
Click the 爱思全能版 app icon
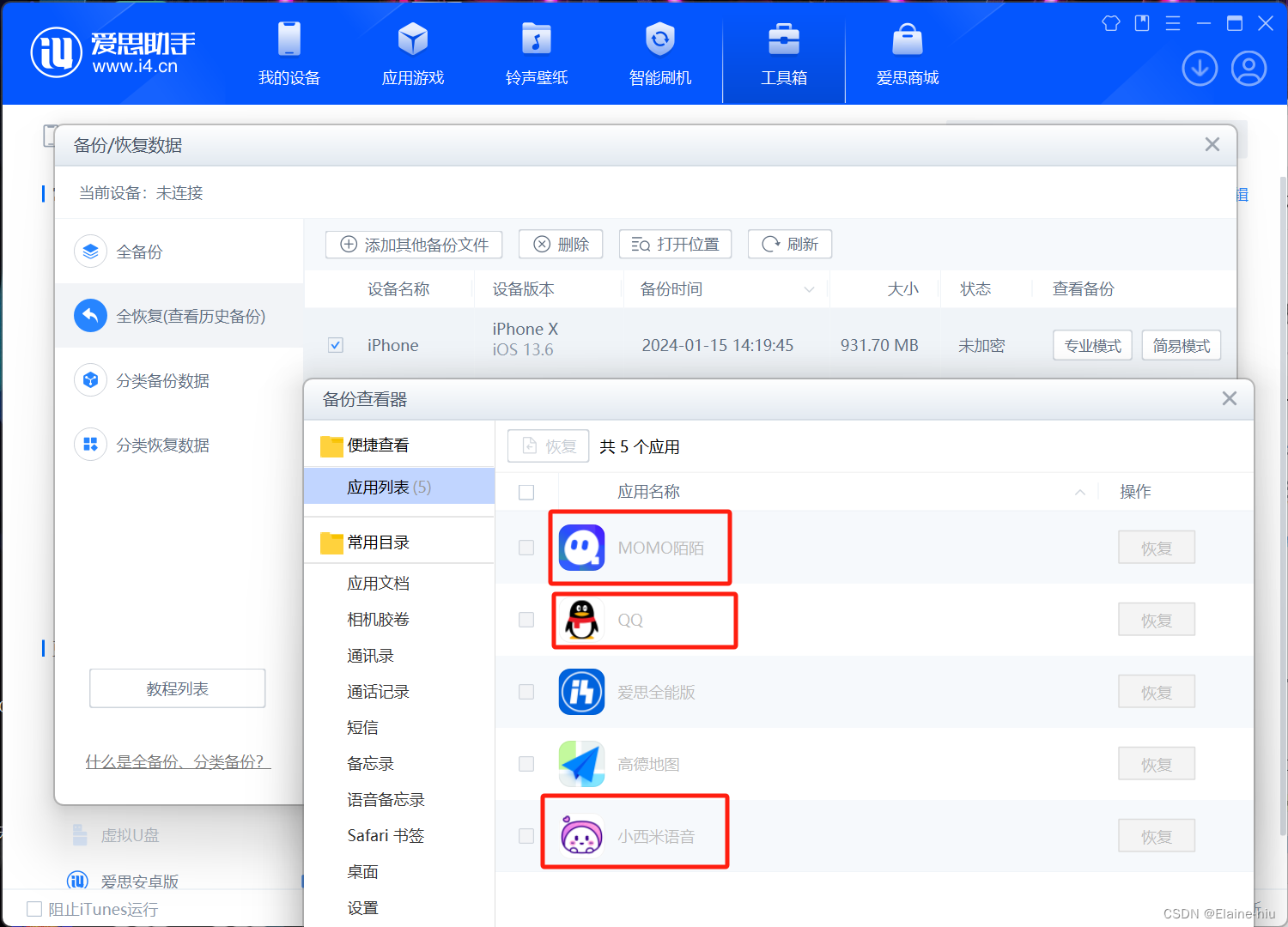click(x=581, y=692)
